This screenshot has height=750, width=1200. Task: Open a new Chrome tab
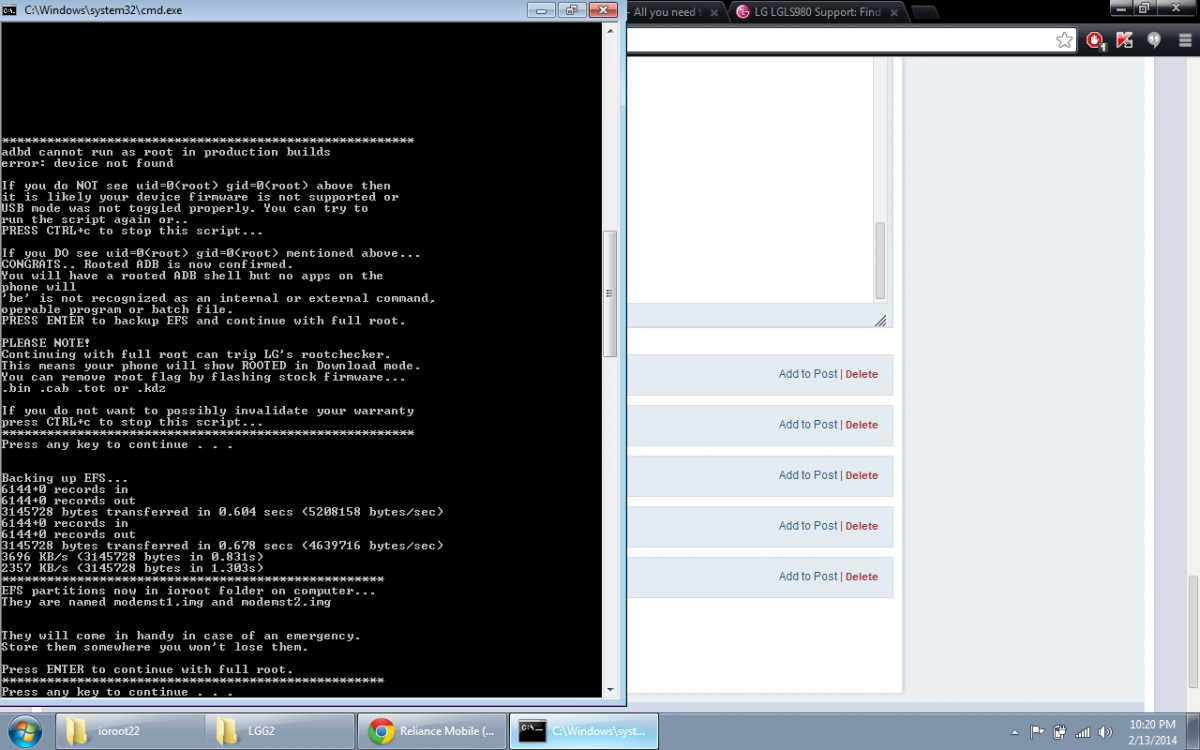click(924, 12)
